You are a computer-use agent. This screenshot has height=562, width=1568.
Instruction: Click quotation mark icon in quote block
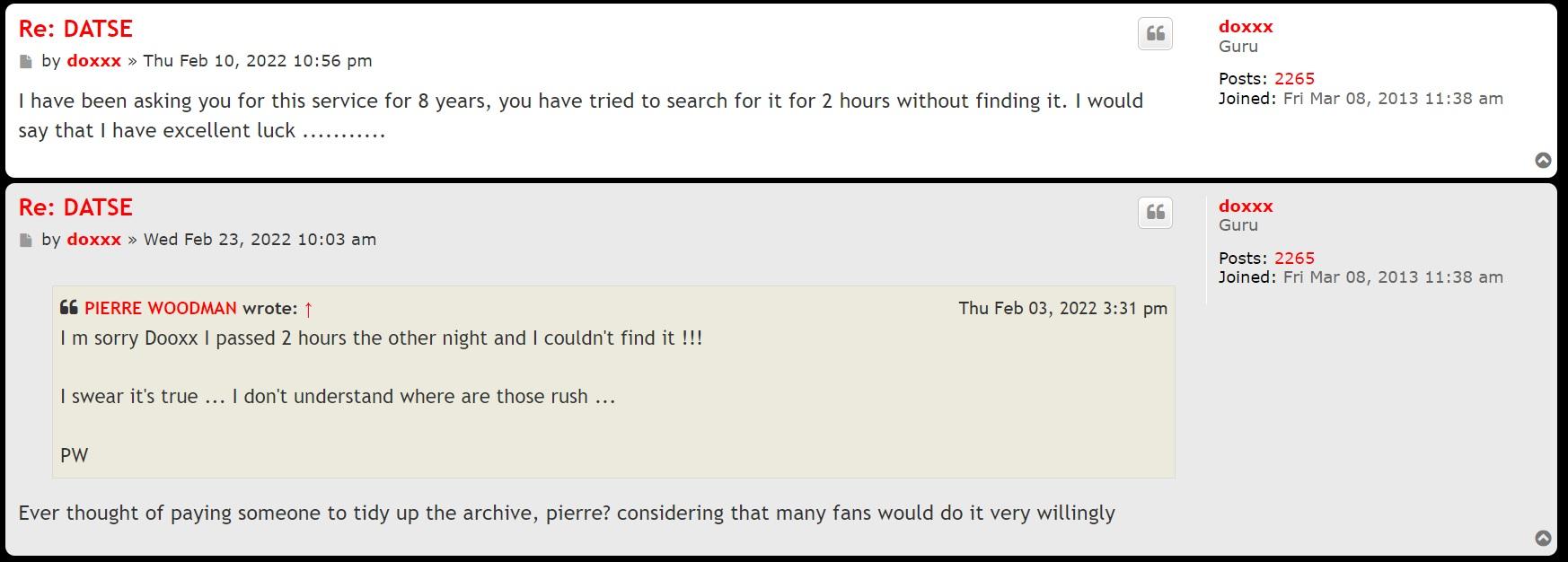(69, 308)
